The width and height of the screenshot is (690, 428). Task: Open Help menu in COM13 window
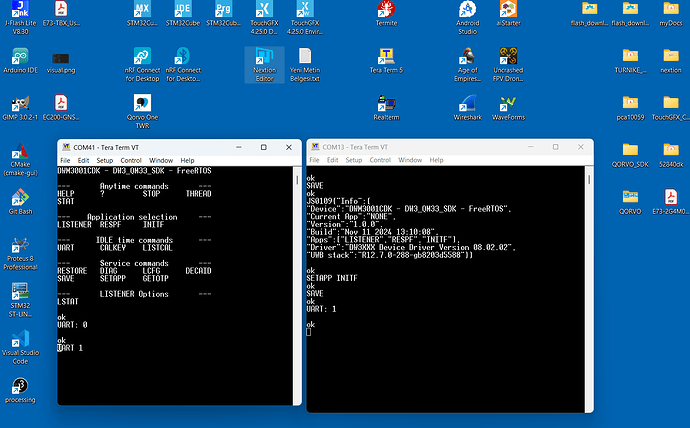pyautogui.click(x=436, y=160)
